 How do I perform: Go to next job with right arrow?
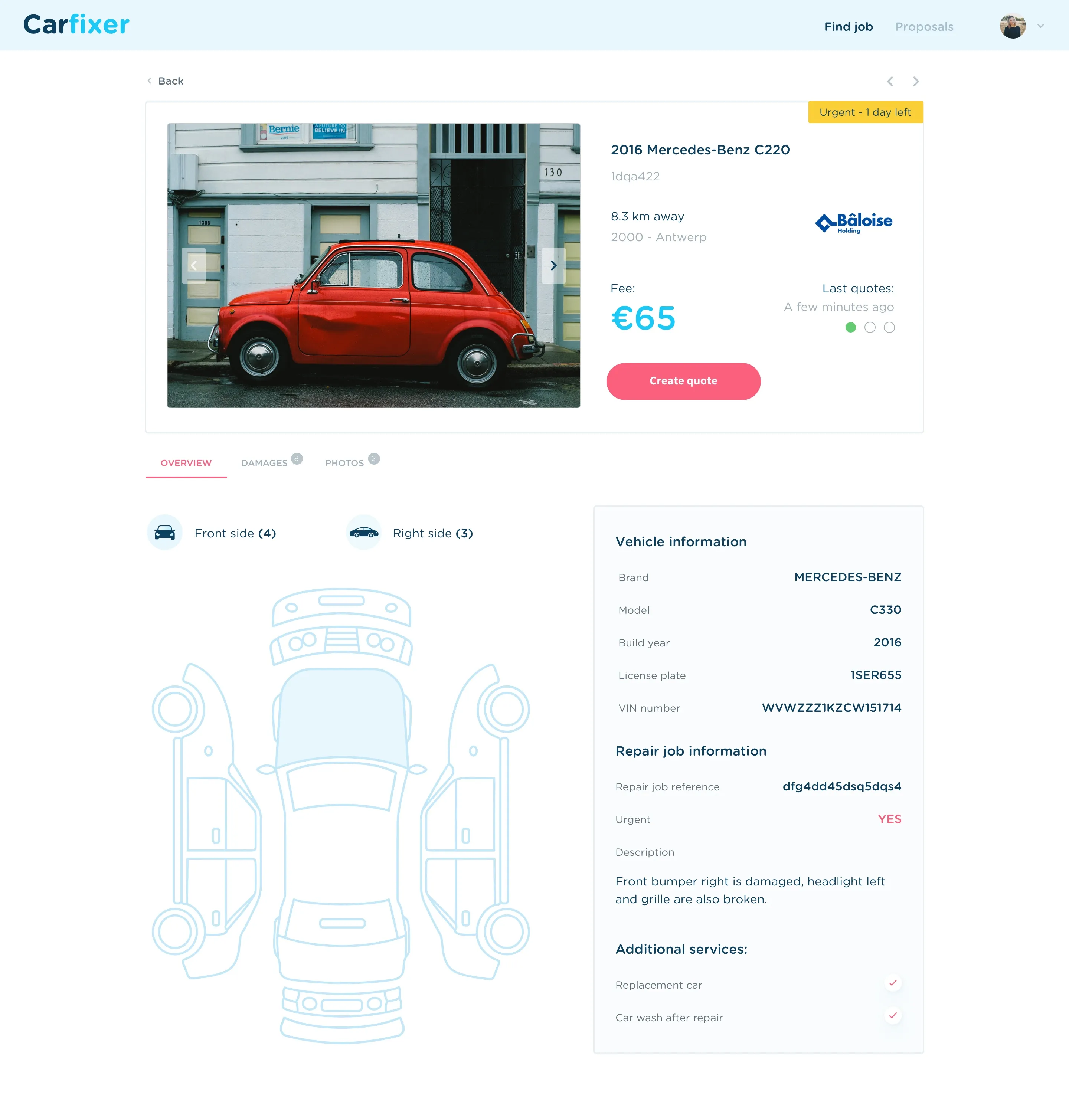click(916, 82)
